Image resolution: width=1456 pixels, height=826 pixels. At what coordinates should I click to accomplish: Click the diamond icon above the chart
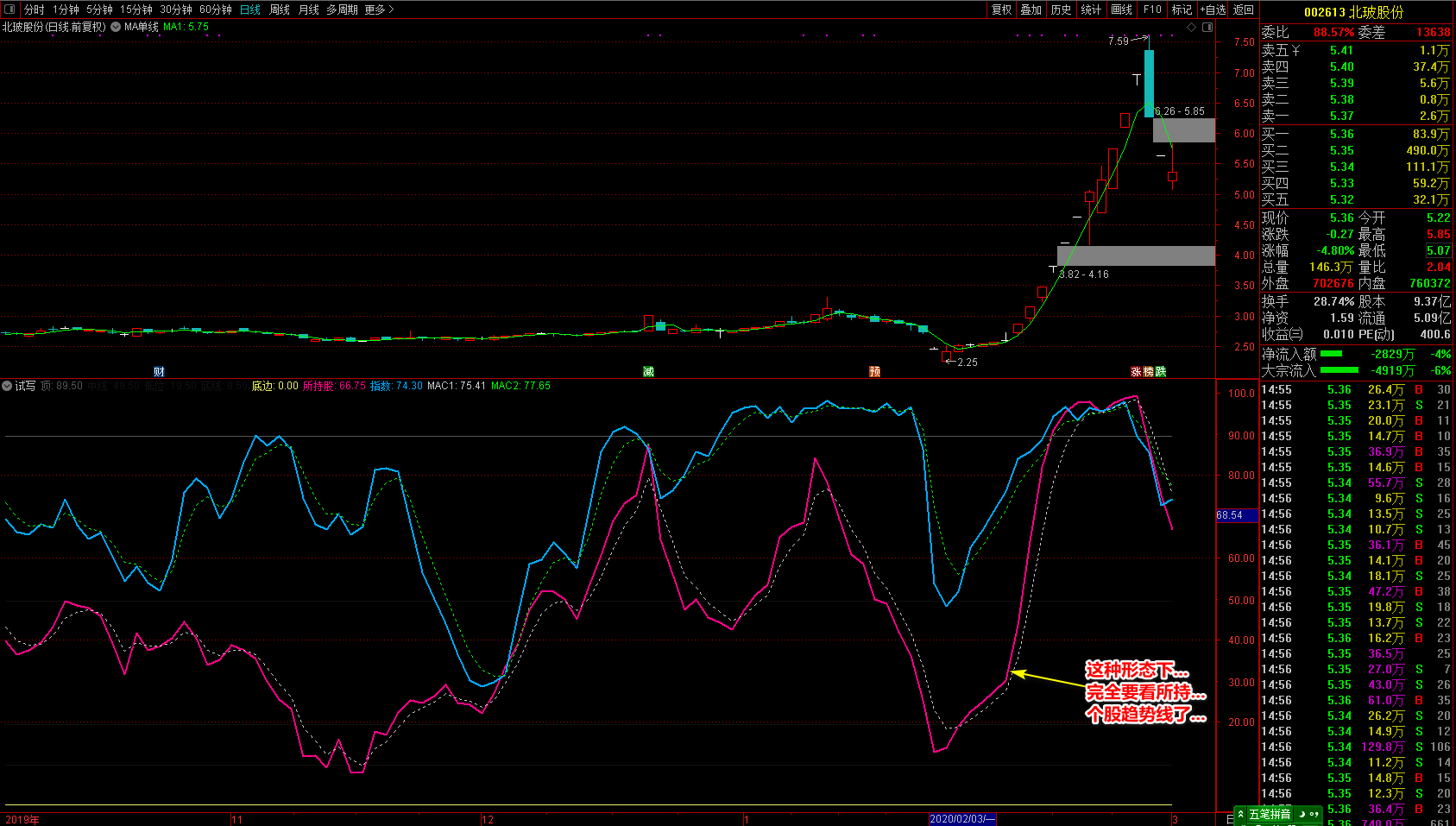coord(1192,27)
